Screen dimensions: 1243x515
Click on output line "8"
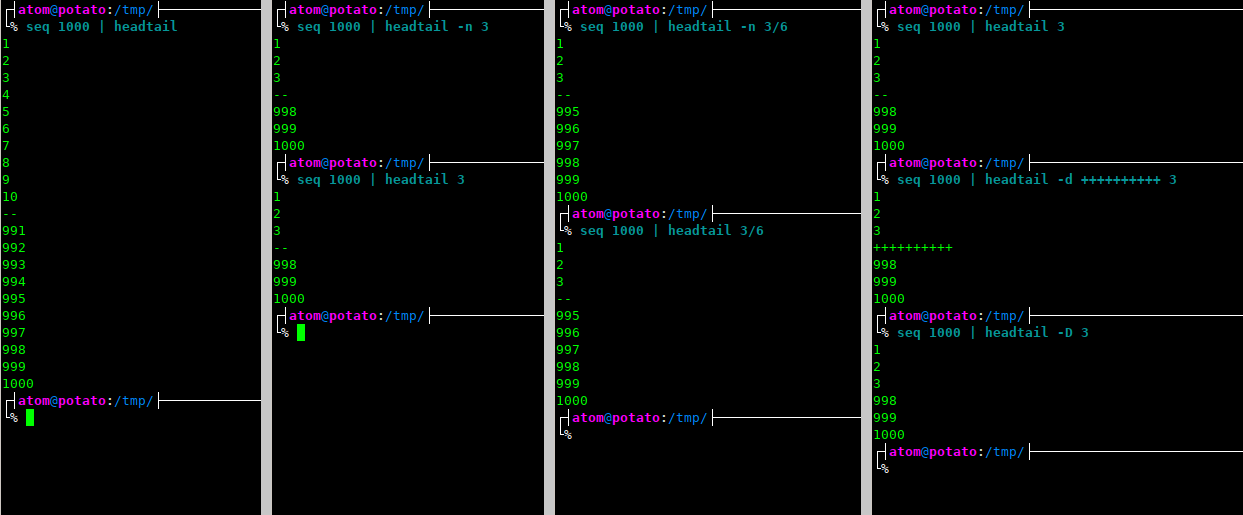pyautogui.click(x=6, y=163)
